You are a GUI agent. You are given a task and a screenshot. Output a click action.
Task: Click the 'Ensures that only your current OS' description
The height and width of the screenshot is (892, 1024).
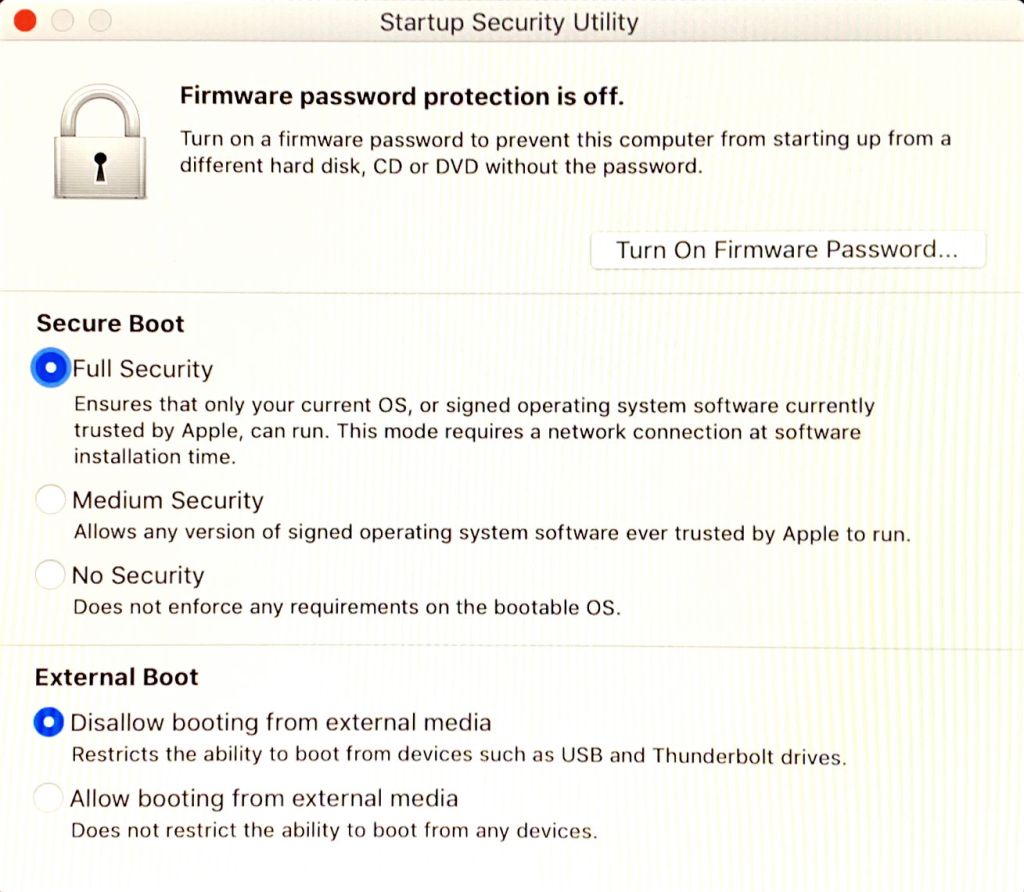(x=473, y=431)
